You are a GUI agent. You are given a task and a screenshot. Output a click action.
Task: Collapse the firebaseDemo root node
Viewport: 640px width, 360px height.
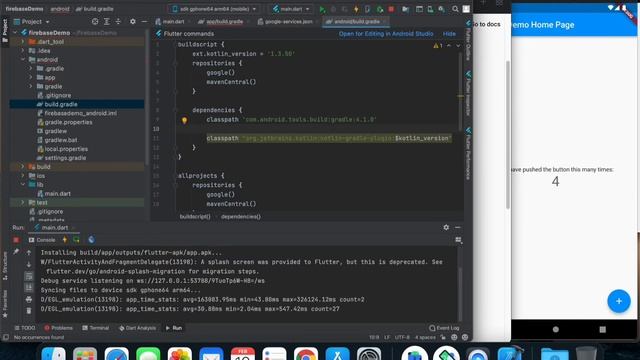(x=16, y=33)
